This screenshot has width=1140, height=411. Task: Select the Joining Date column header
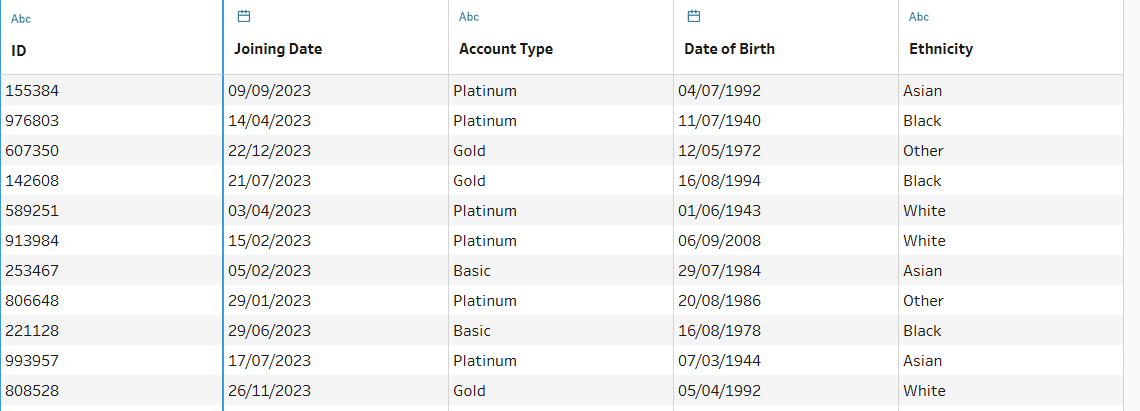tap(278, 49)
